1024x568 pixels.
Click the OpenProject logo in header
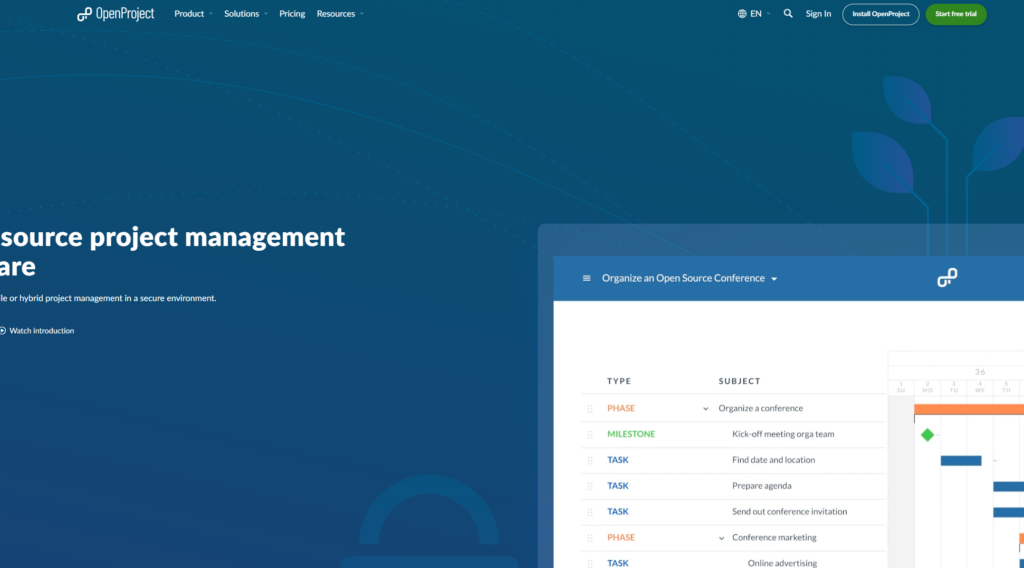point(116,14)
